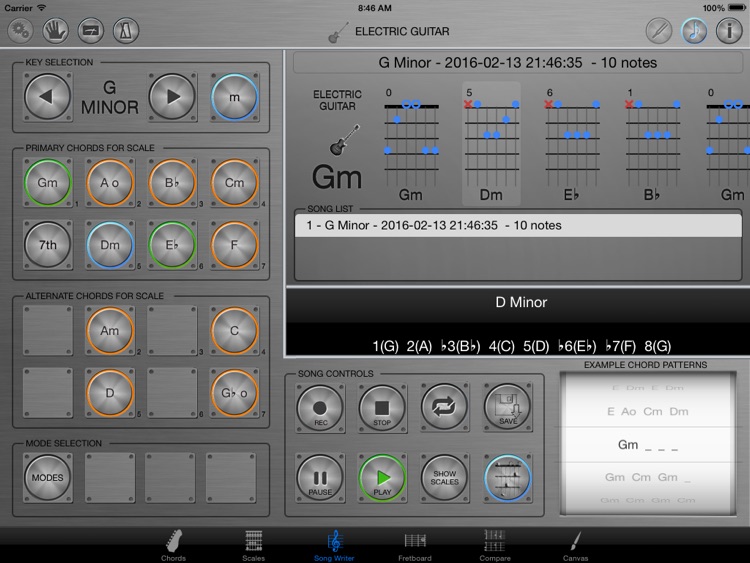Save the song with SAVE button
This screenshot has width=750, height=563.
click(507, 408)
